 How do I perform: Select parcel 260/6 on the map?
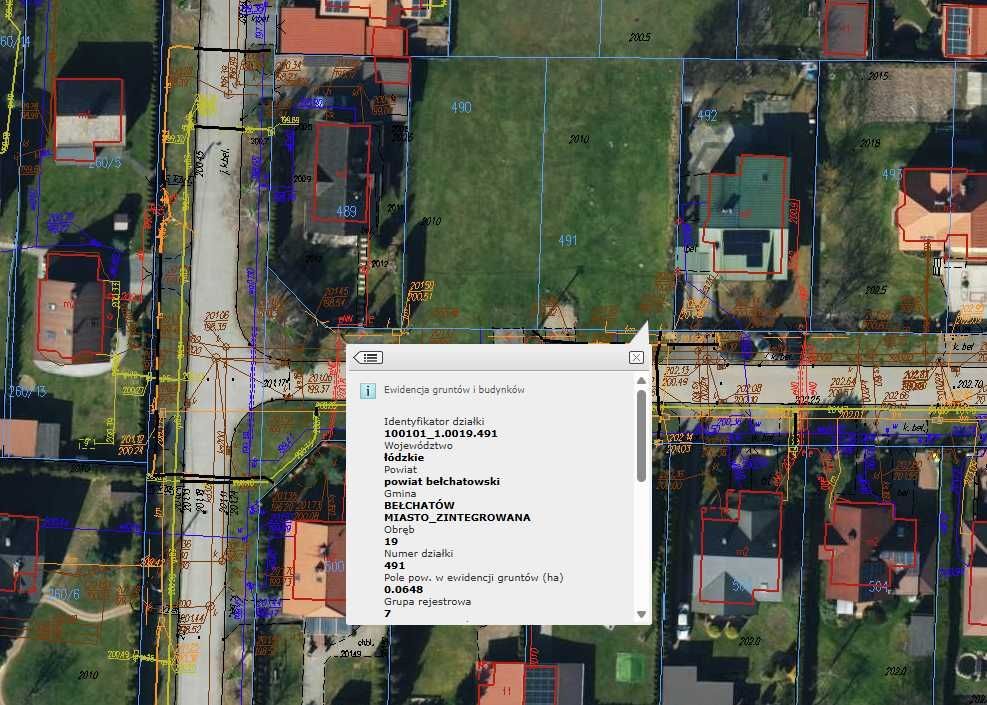63,594
